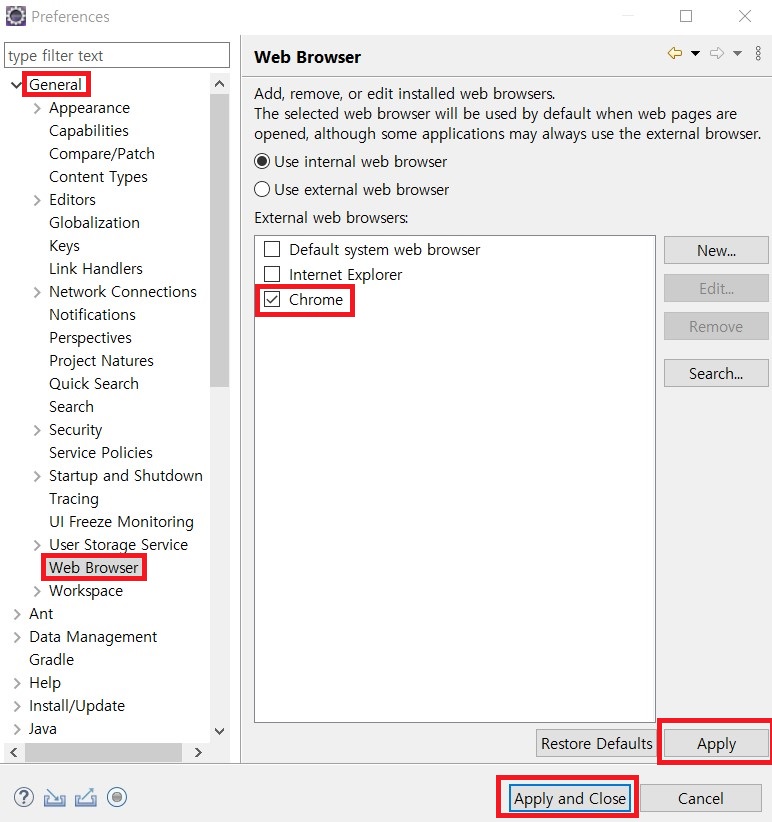Collapse the General tree node
The width and height of the screenshot is (772, 822).
click(16, 84)
